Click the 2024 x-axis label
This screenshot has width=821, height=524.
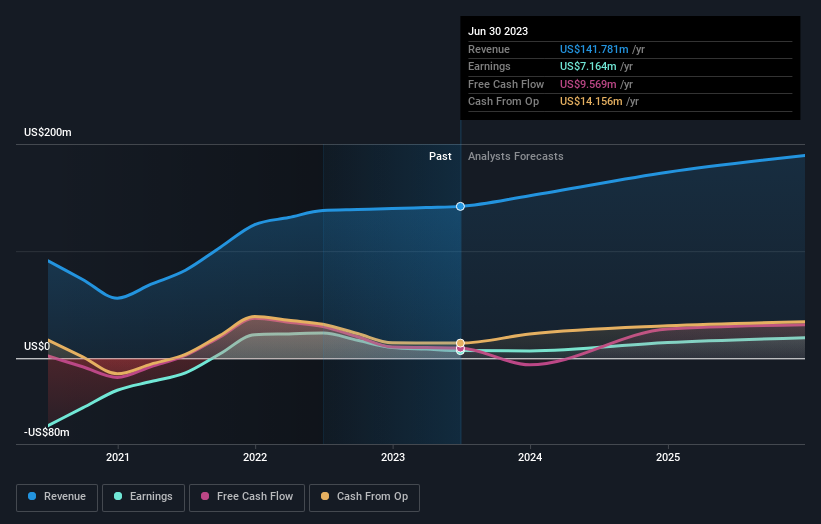pos(530,457)
